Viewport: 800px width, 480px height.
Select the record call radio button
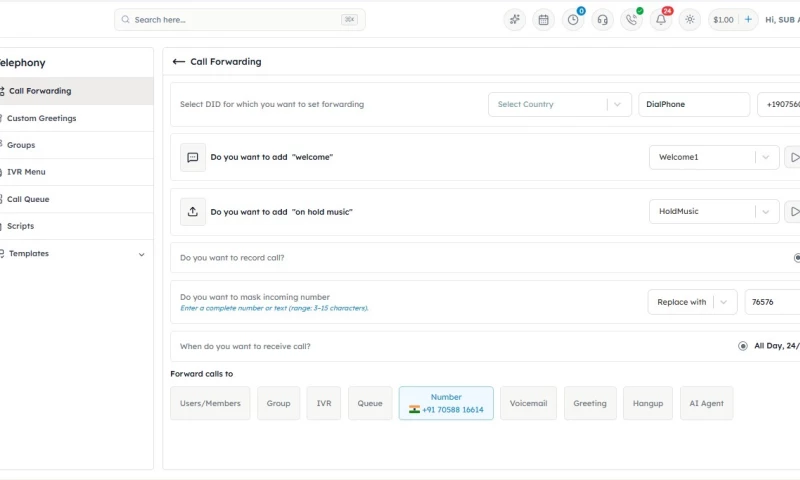click(x=797, y=258)
